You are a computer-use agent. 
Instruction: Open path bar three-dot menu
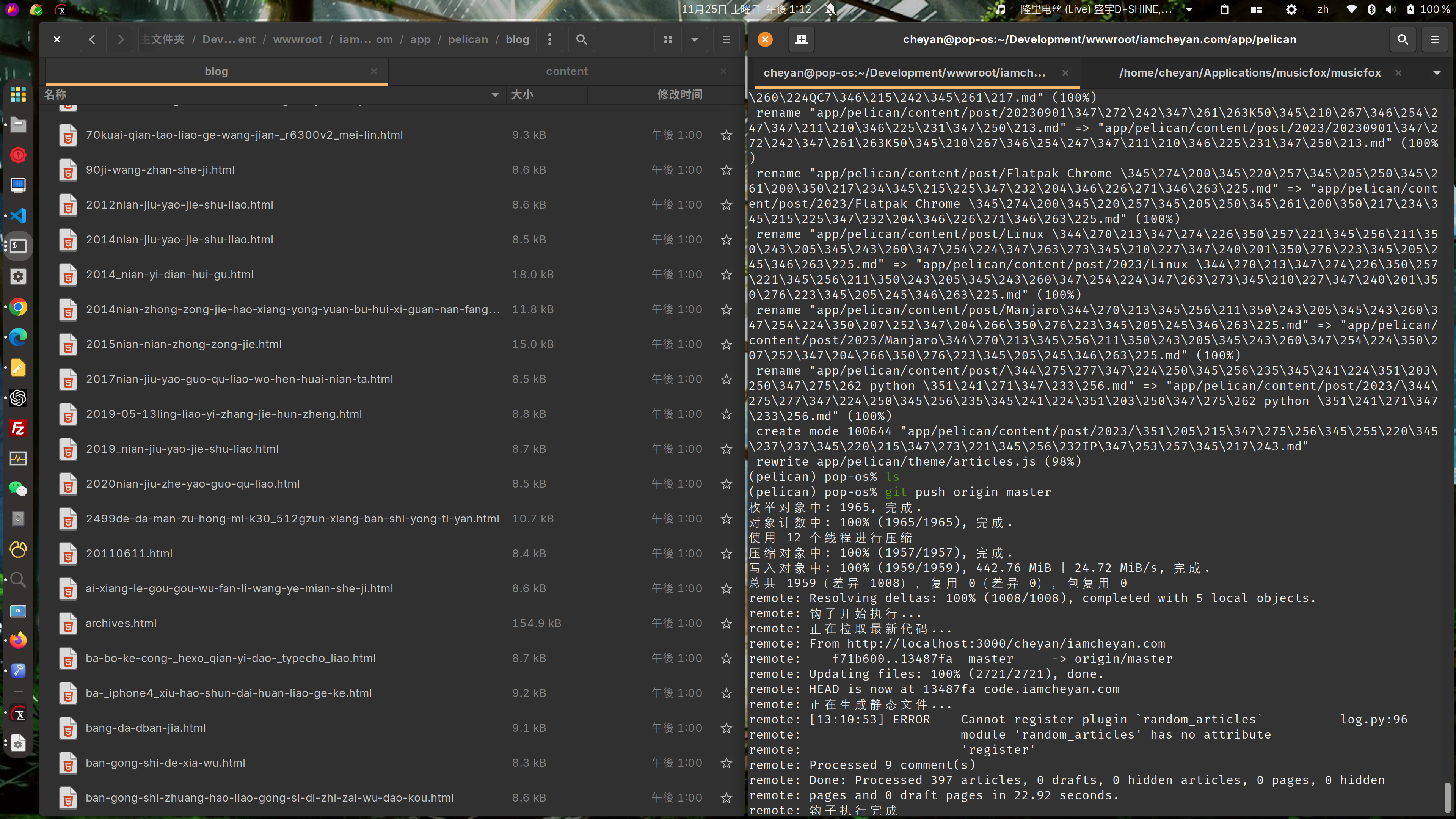click(x=549, y=39)
